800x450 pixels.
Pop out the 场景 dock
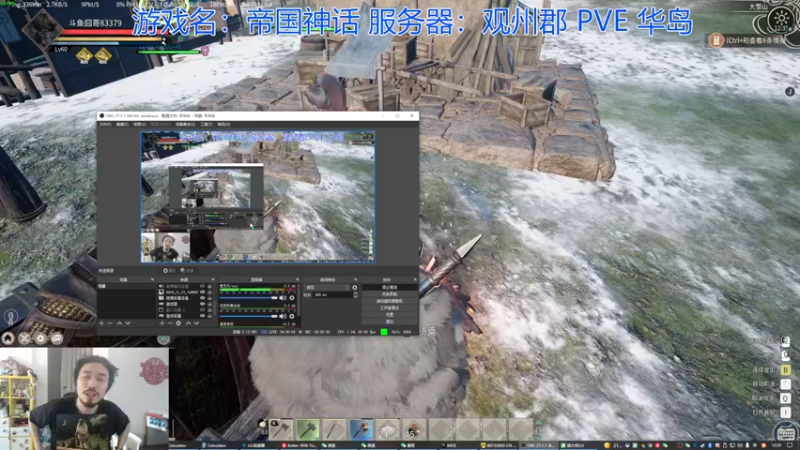click(153, 280)
